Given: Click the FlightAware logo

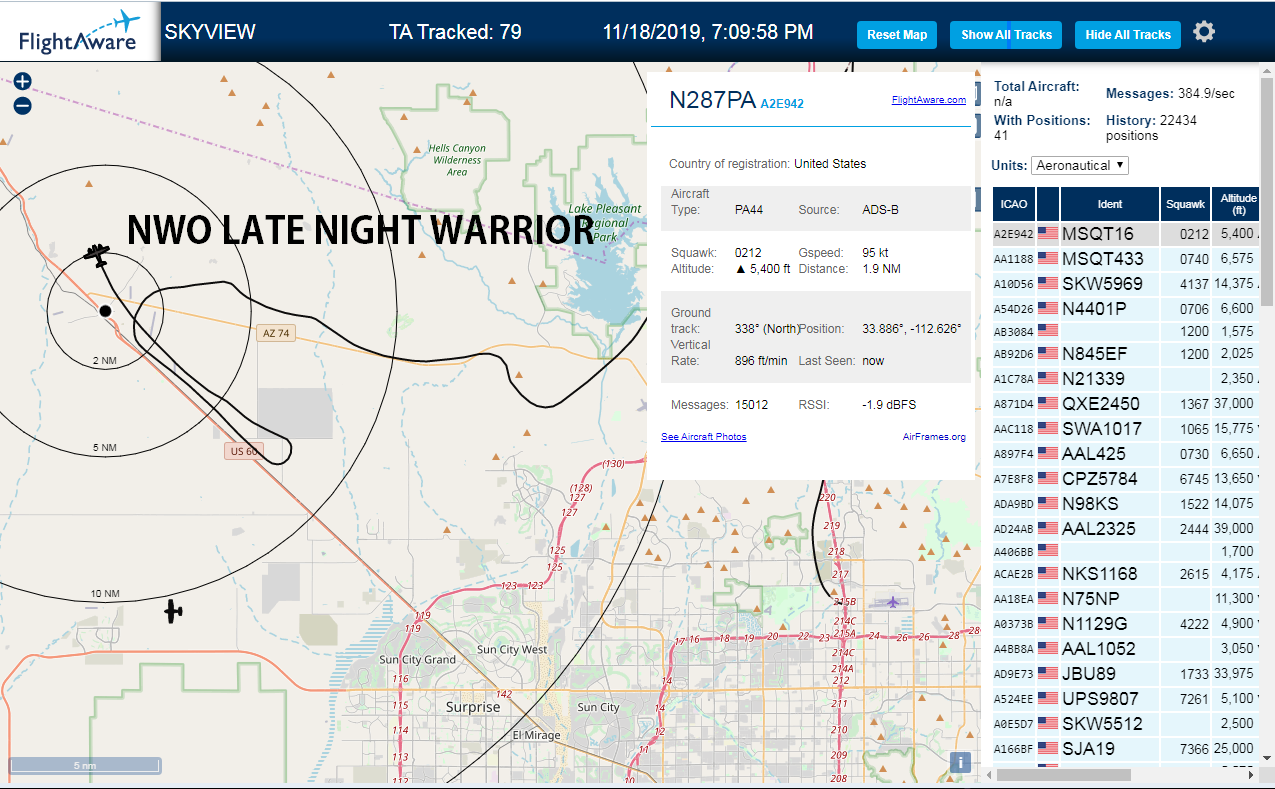Looking at the screenshot, I should (x=80, y=32).
